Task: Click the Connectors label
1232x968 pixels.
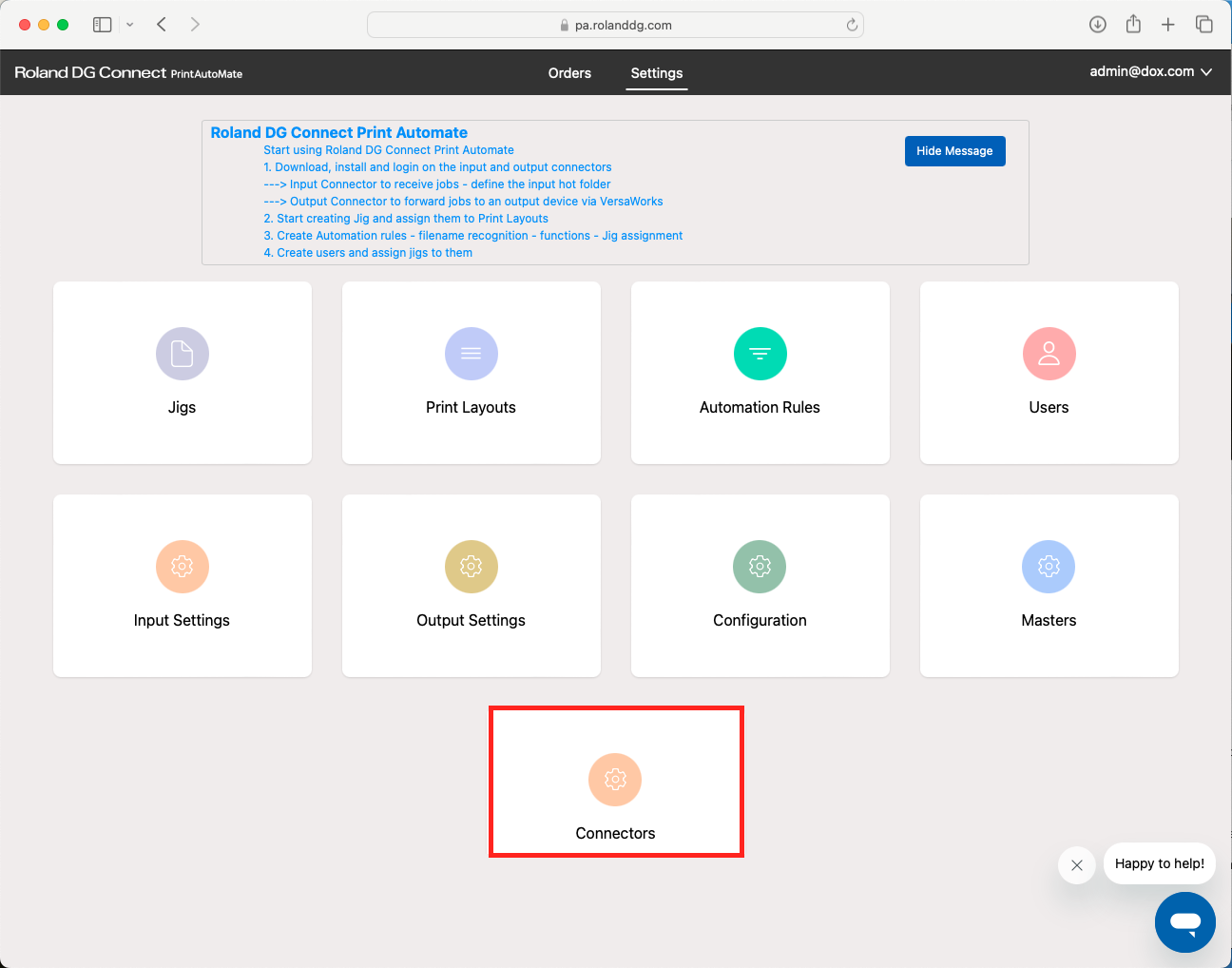Action: pos(615,833)
